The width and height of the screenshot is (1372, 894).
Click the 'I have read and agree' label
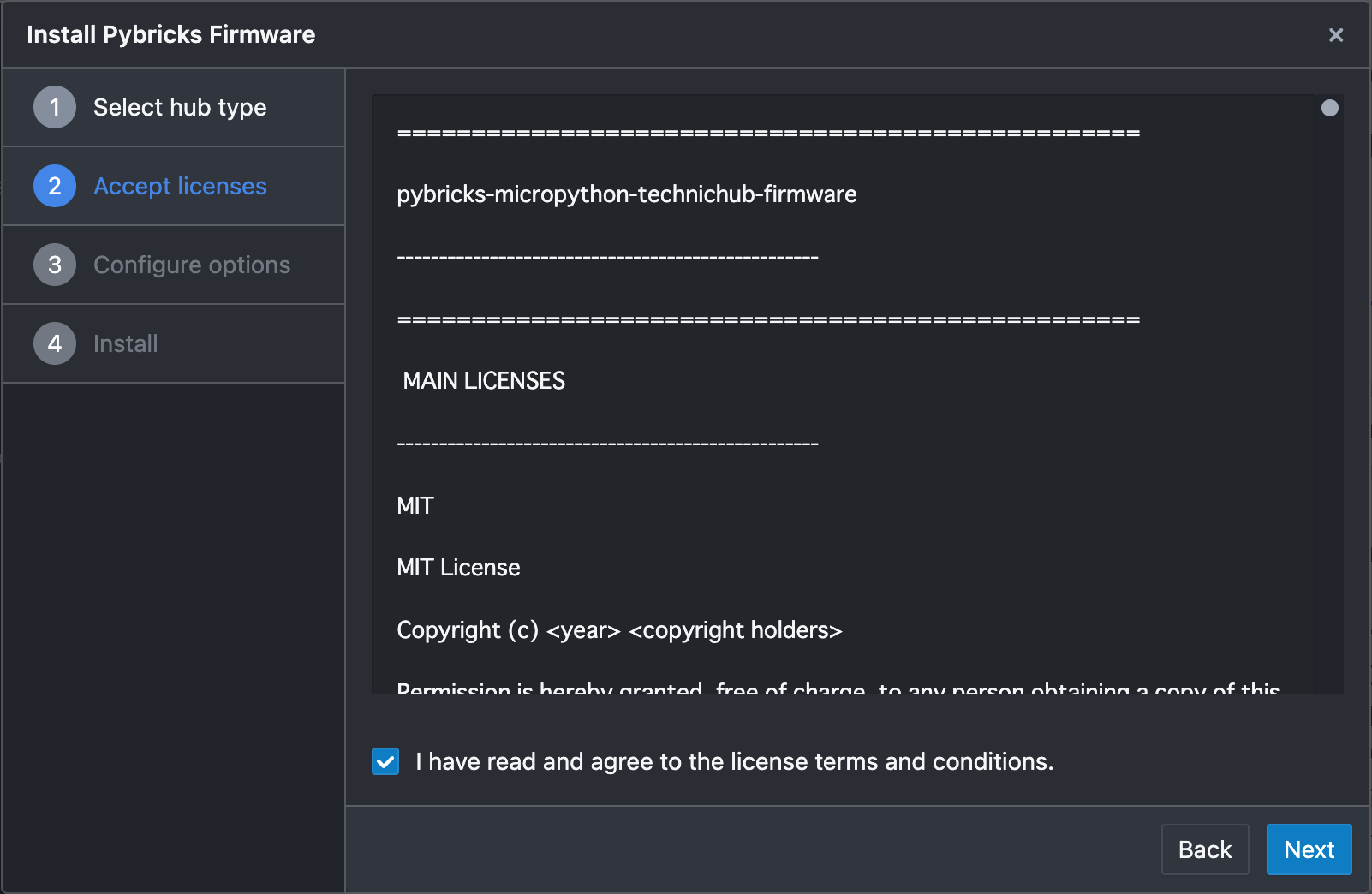pyautogui.click(x=734, y=761)
